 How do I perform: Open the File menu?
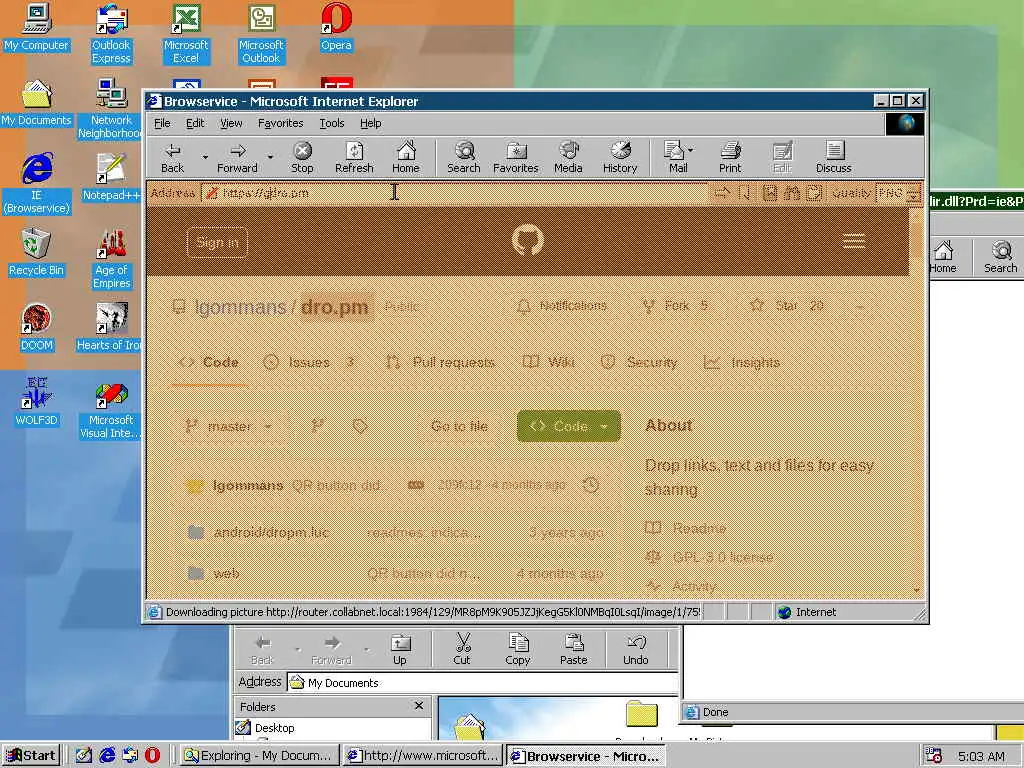[162, 123]
